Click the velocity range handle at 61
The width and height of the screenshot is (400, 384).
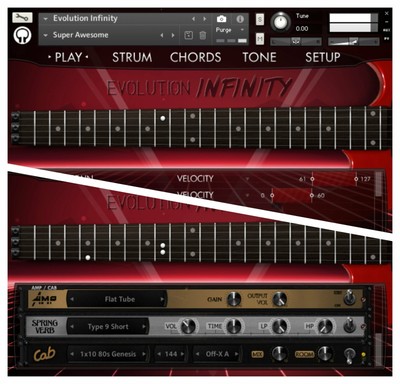(312, 179)
